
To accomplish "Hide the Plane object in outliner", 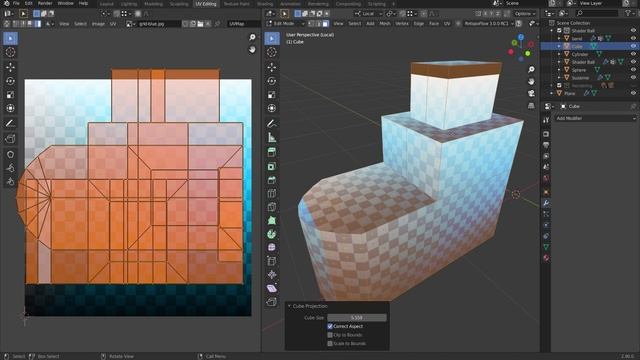I will [633, 93].
